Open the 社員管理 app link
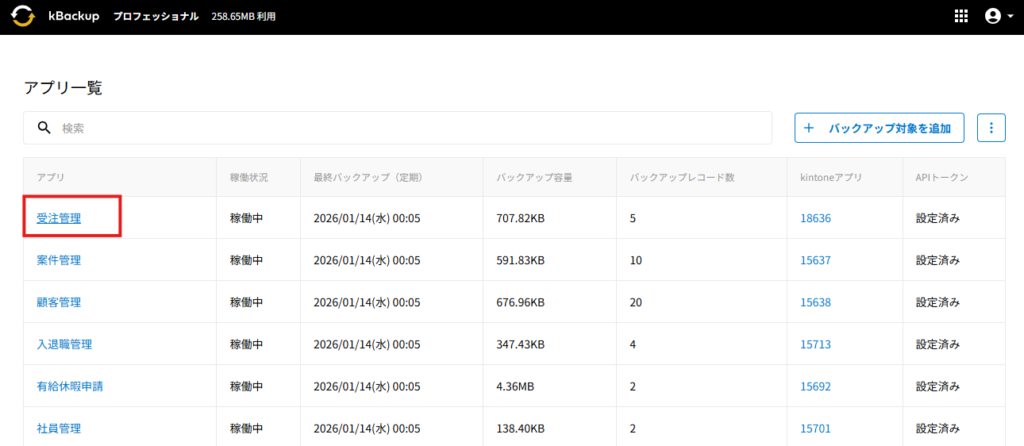This screenshot has width=1024, height=446. tap(59, 428)
